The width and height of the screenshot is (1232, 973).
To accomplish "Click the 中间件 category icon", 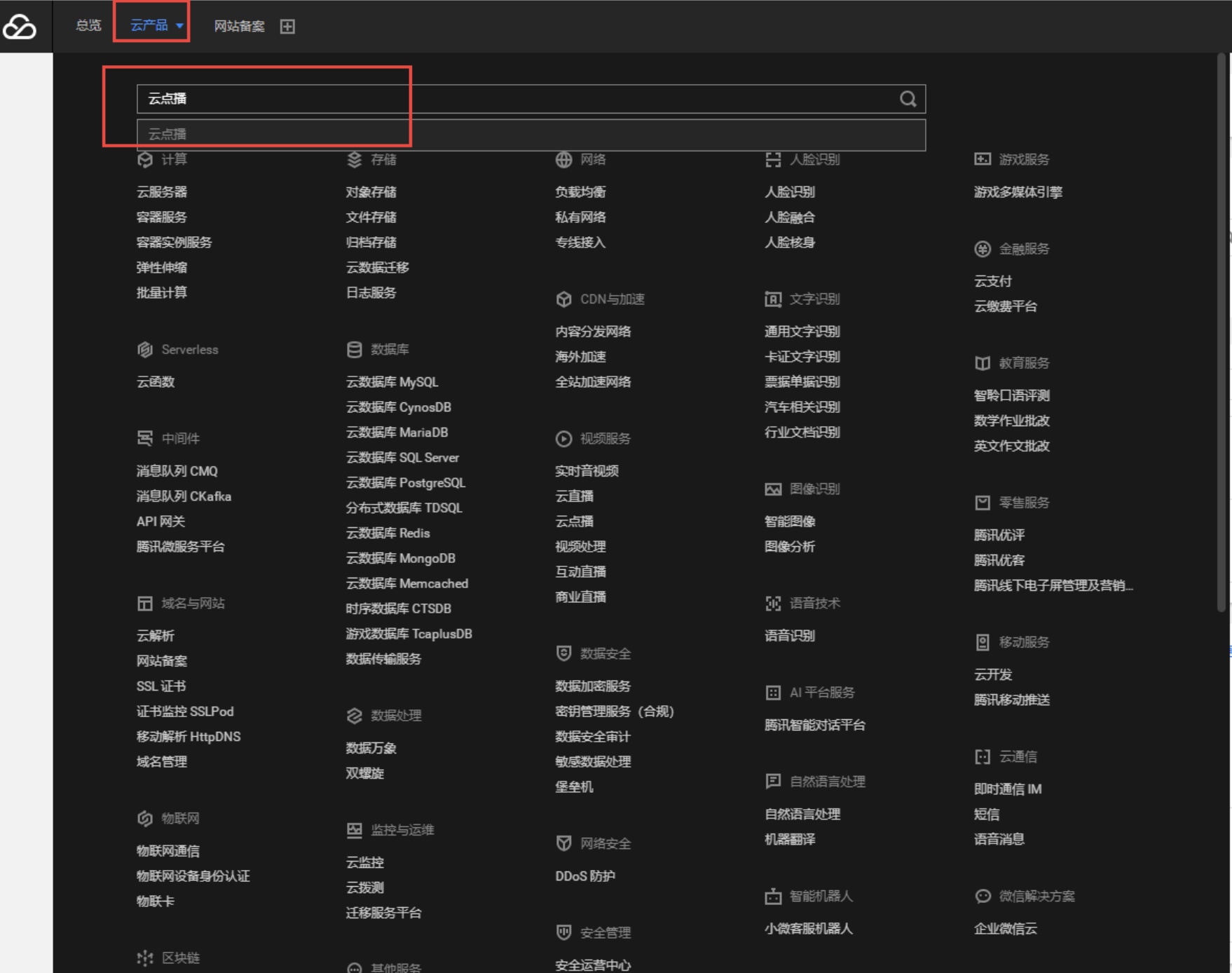I will click(145, 439).
